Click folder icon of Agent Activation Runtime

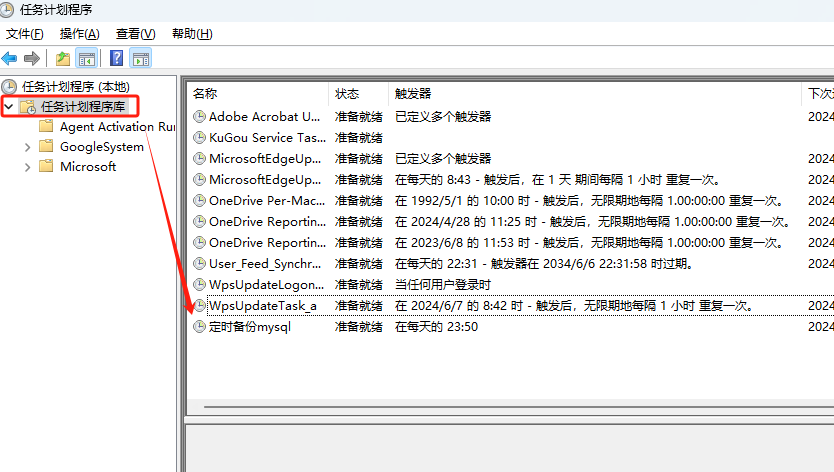point(46,126)
